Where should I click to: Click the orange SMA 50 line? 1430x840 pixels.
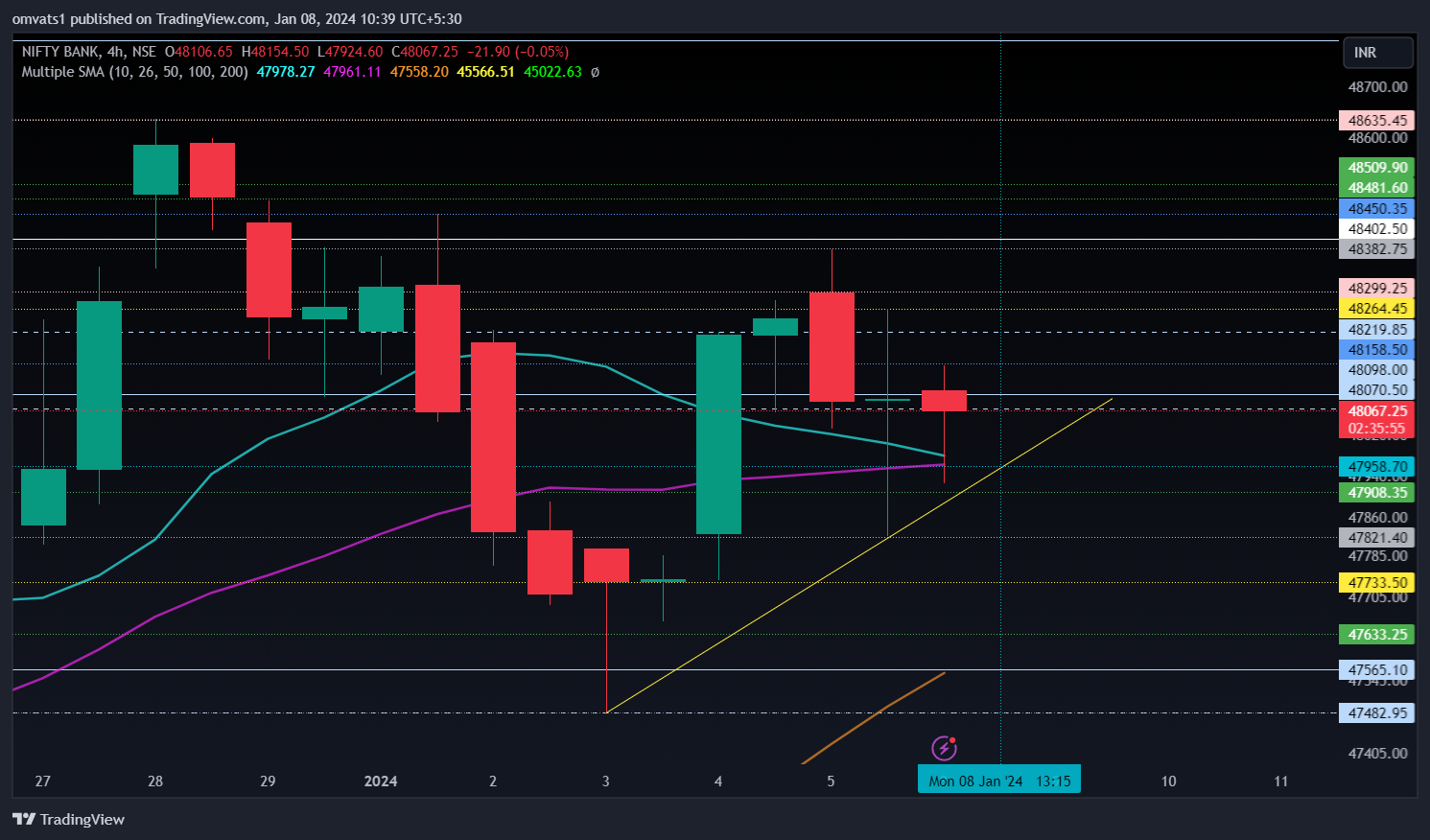[x=873, y=717]
